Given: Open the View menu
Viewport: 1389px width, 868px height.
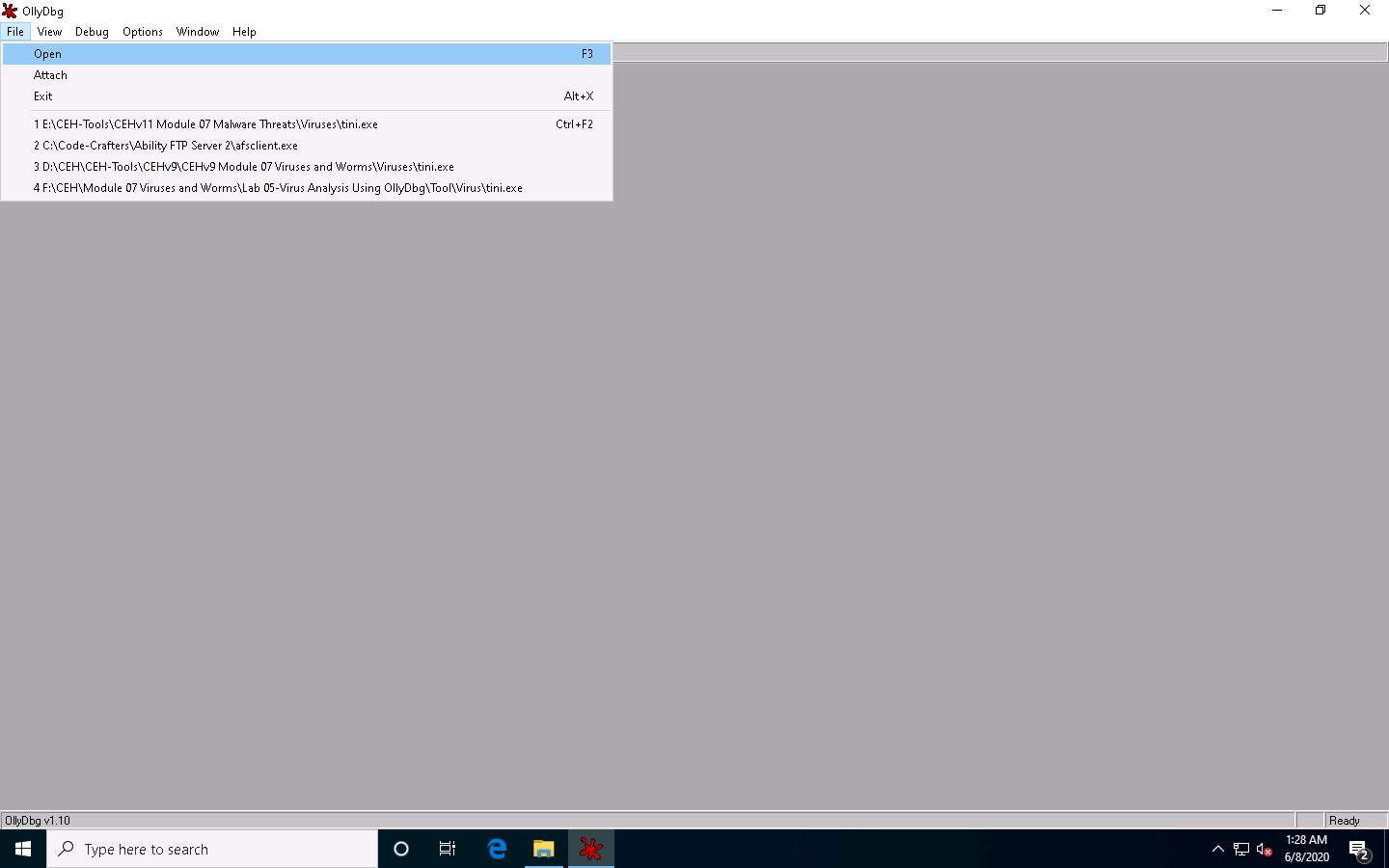Looking at the screenshot, I should [x=49, y=32].
